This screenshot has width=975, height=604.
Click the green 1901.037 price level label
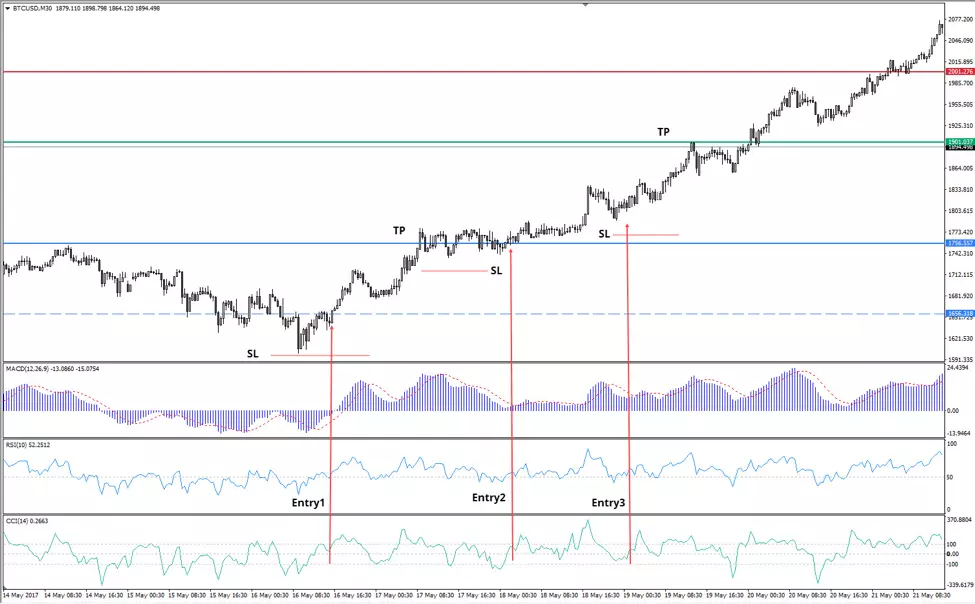959,142
